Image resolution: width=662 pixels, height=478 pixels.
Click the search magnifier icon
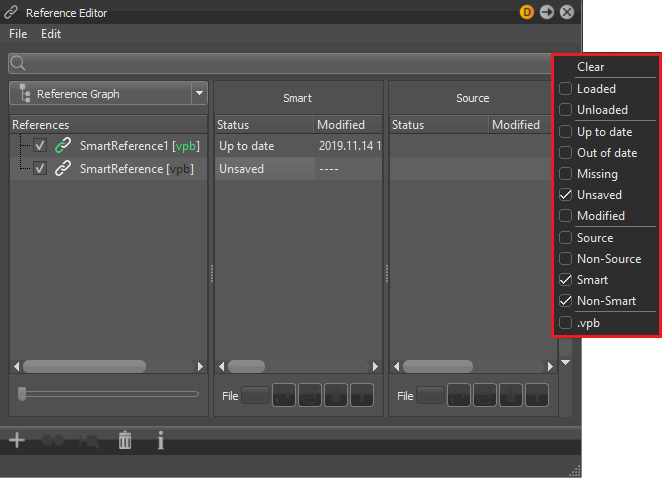[18, 64]
